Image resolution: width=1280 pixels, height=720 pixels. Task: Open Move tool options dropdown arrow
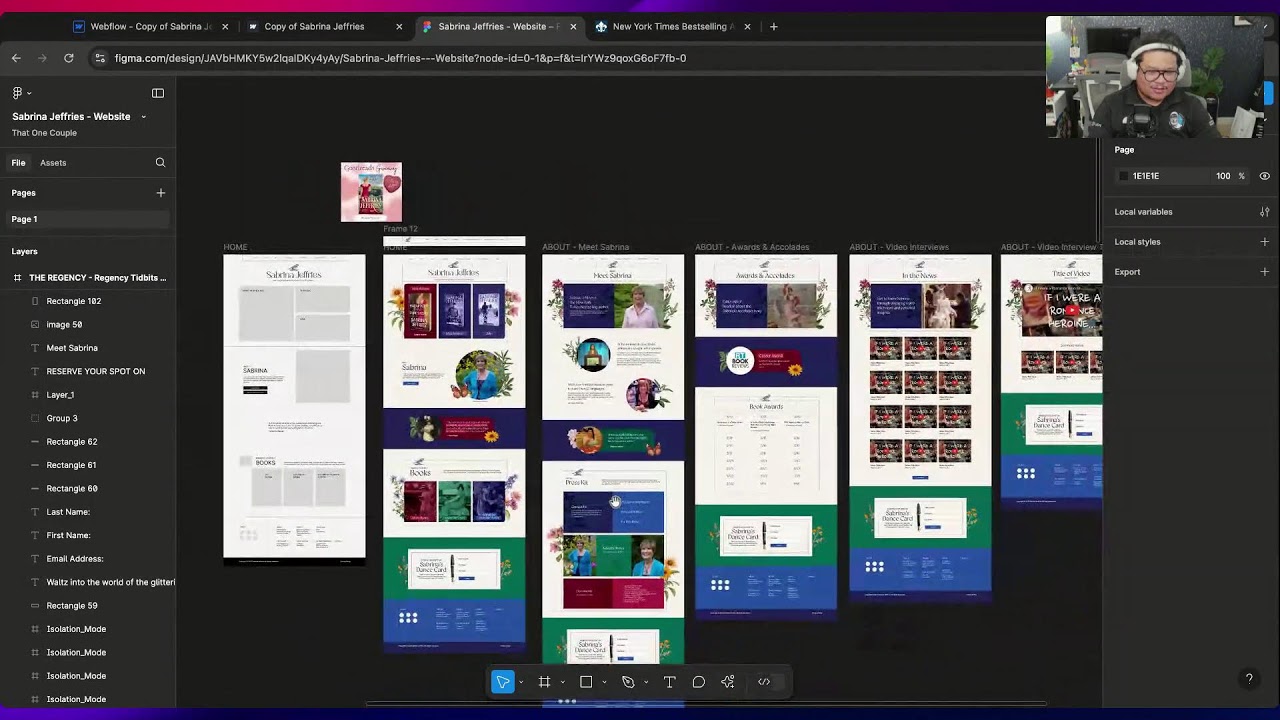coord(521,682)
